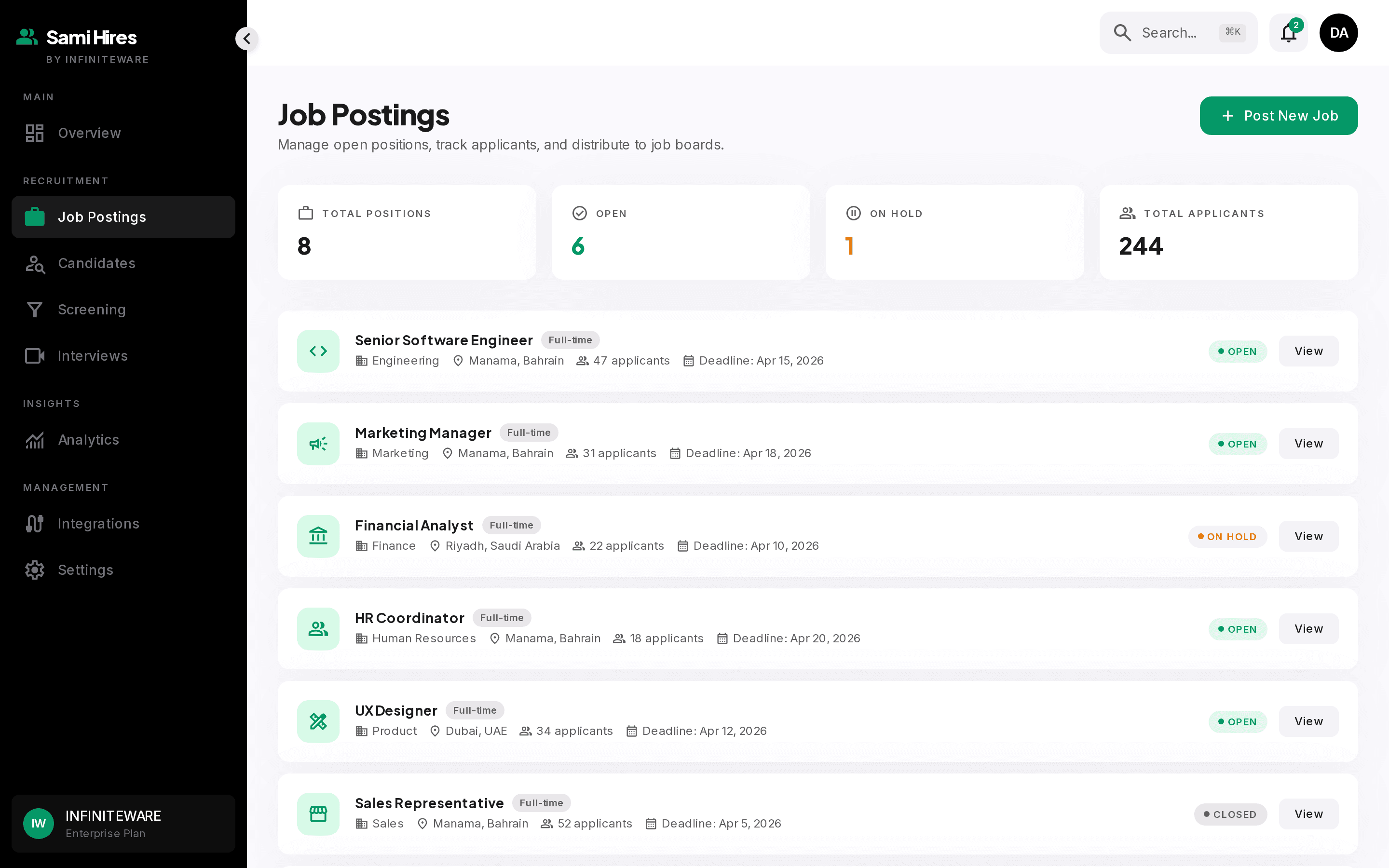Click the Full-time tag on Marketing Manager
1389x868 pixels.
[x=528, y=433]
